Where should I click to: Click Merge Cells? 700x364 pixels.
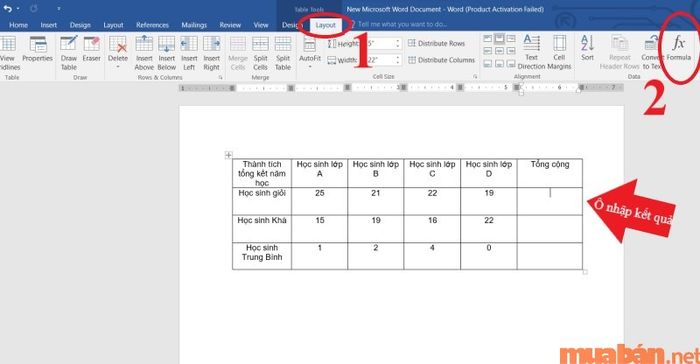238,53
